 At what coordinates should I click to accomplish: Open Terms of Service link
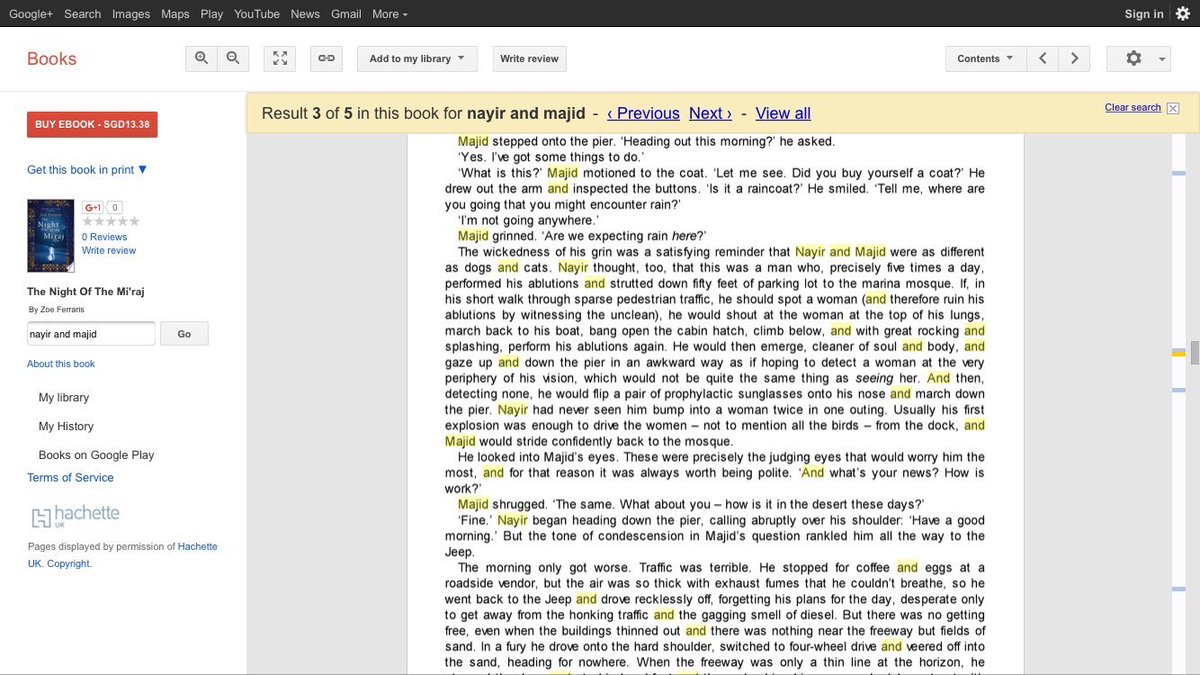[70, 478]
